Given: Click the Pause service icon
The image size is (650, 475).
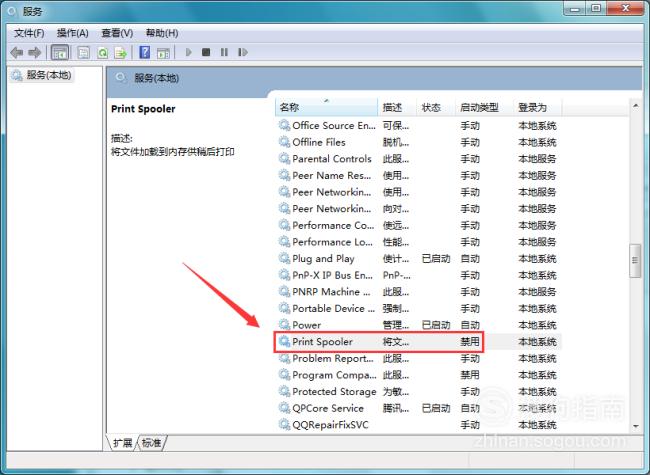Looking at the screenshot, I should [224, 52].
